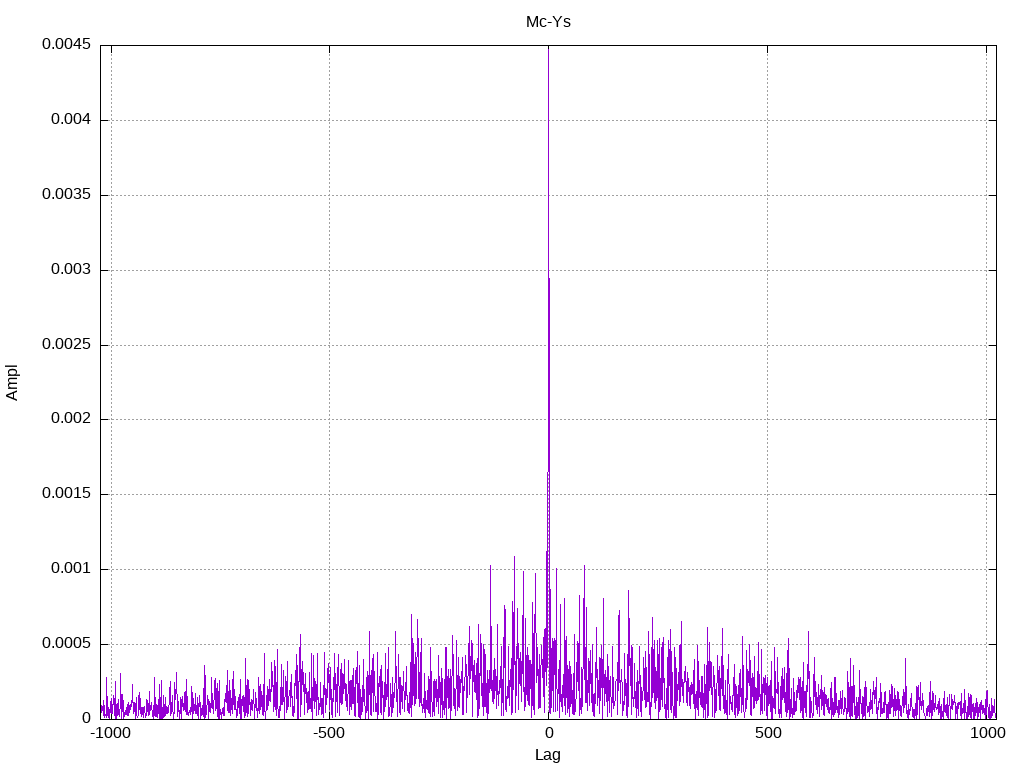The image size is (1024, 768).
Task: Select the 0.004 y-axis tick label
Action: pos(70,120)
